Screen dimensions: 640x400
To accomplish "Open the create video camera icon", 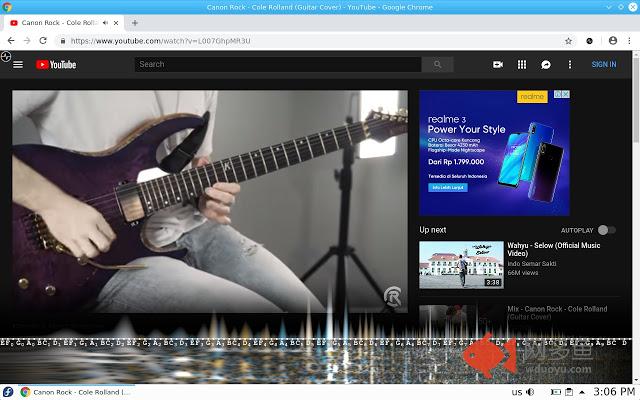I will (498, 64).
